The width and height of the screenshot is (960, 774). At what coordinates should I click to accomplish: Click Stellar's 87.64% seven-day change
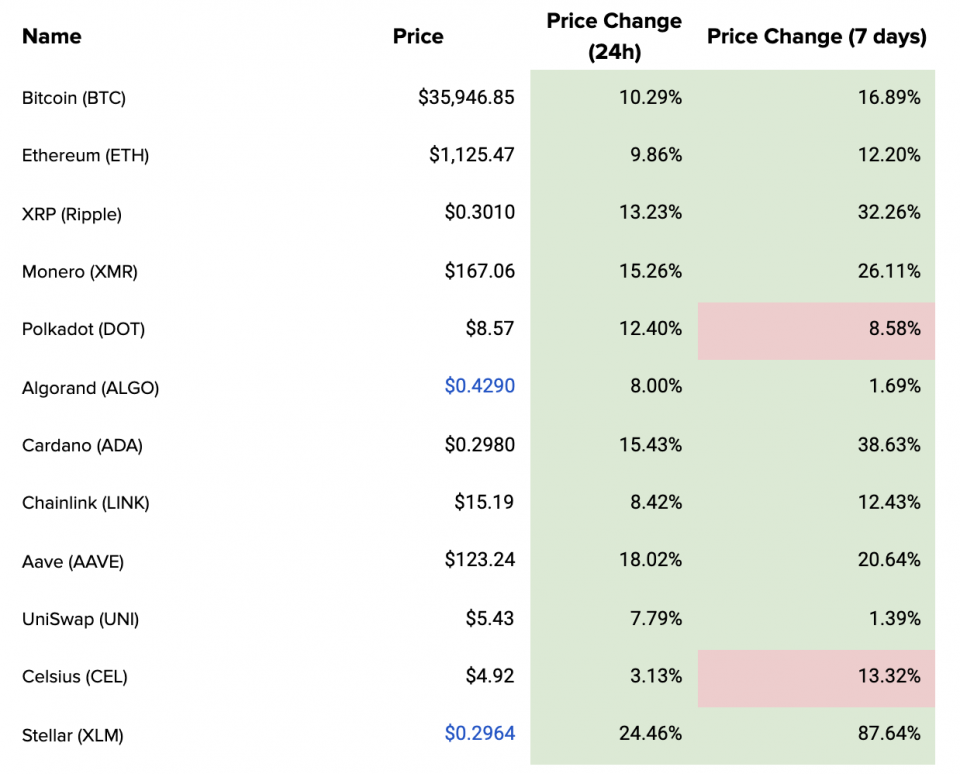click(890, 734)
